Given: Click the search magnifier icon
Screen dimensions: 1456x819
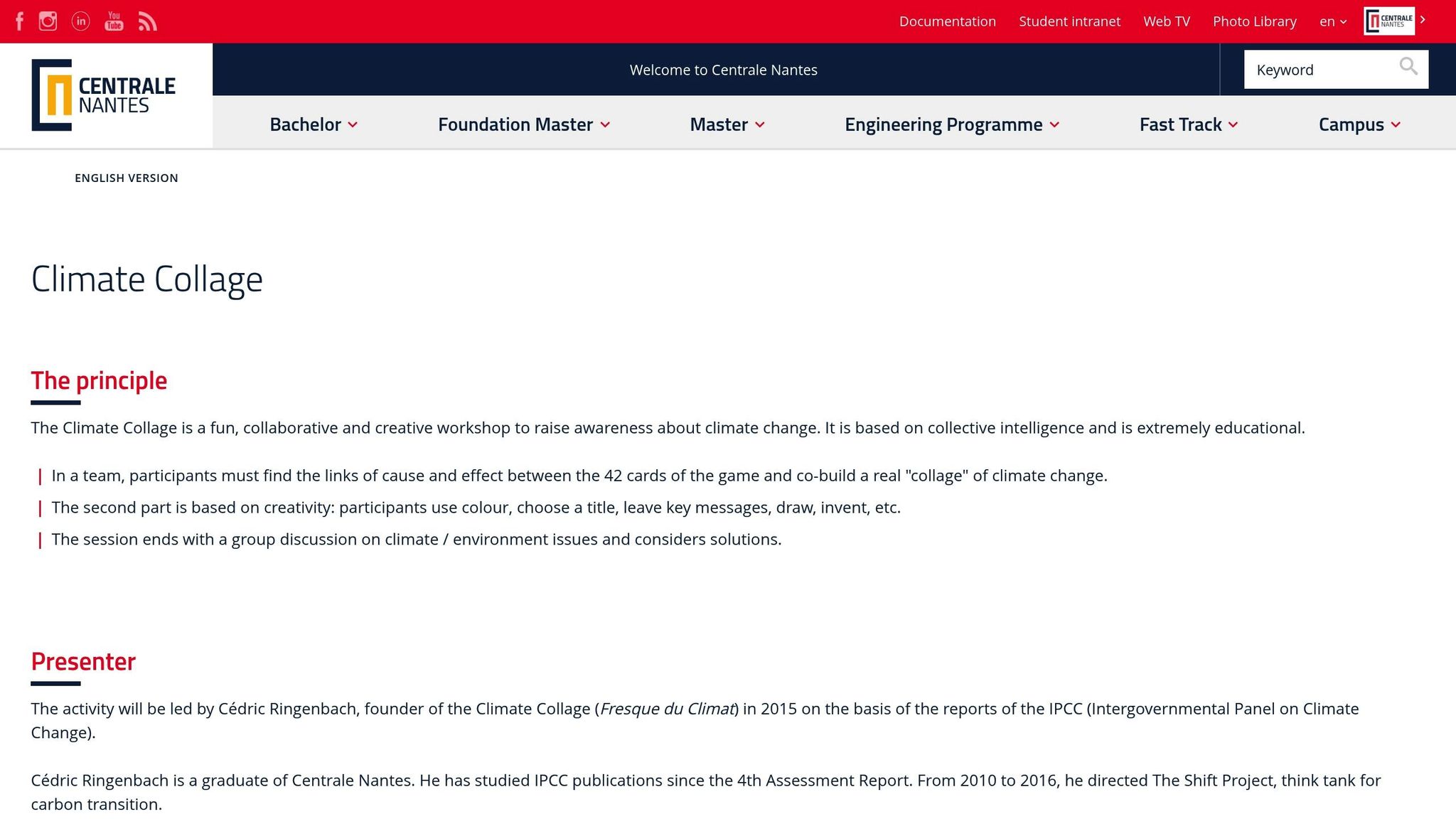Looking at the screenshot, I should click(x=1408, y=66).
